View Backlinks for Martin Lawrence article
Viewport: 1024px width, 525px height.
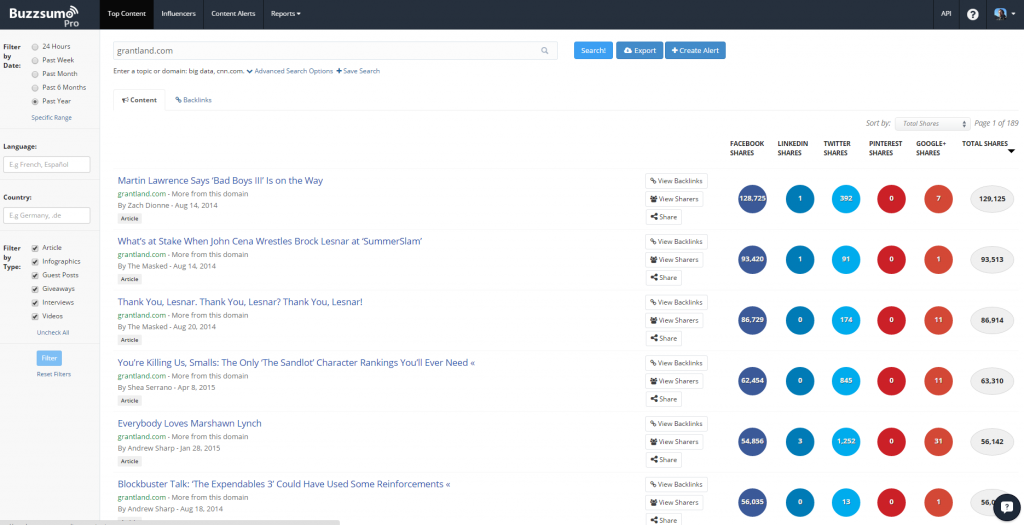coord(676,181)
